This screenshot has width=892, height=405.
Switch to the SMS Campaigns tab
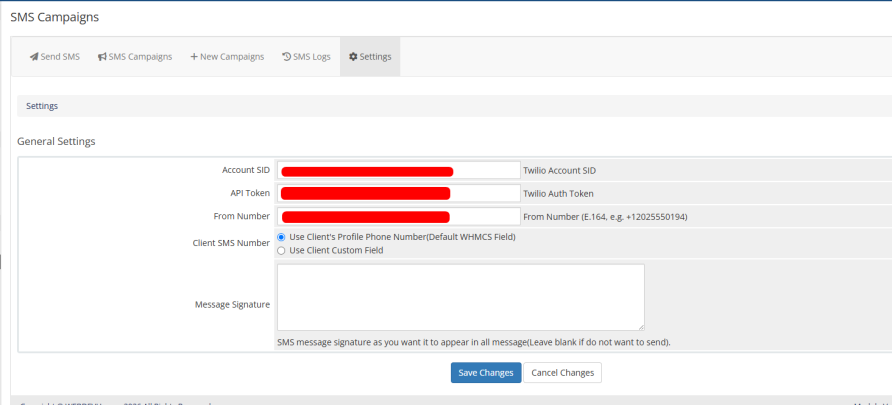(x=135, y=57)
